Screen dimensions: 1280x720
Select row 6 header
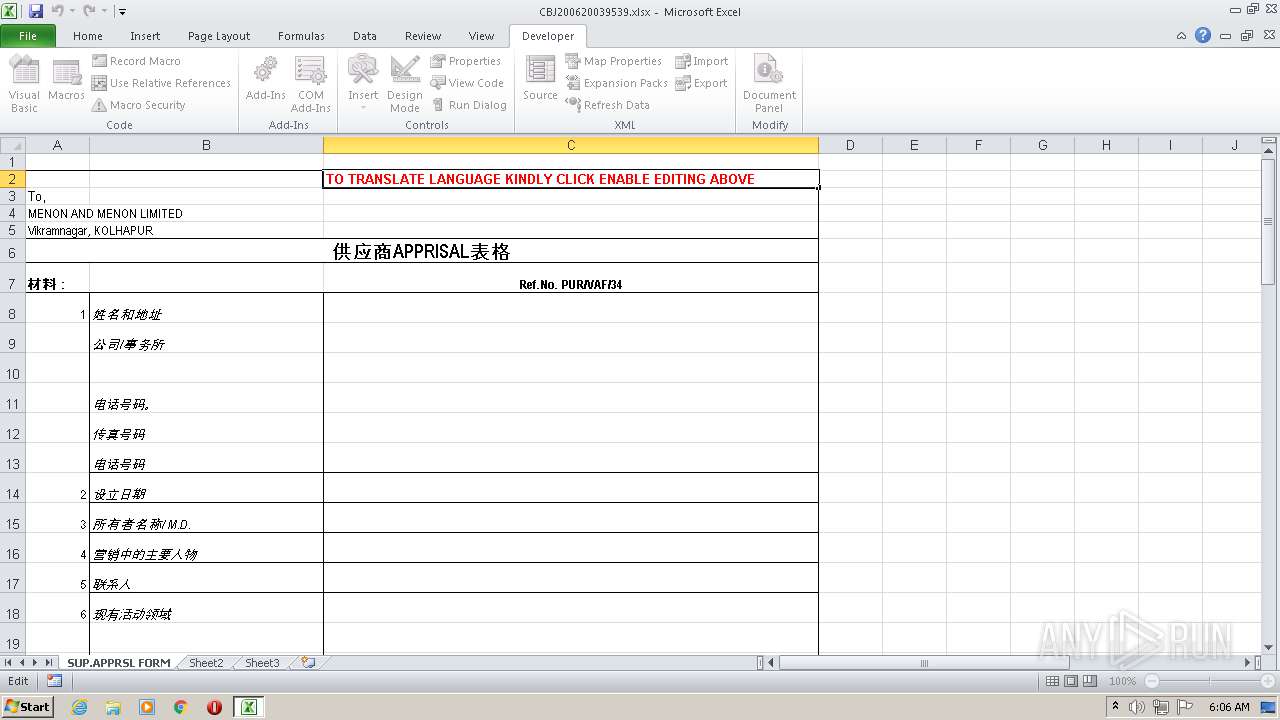coord(12,253)
